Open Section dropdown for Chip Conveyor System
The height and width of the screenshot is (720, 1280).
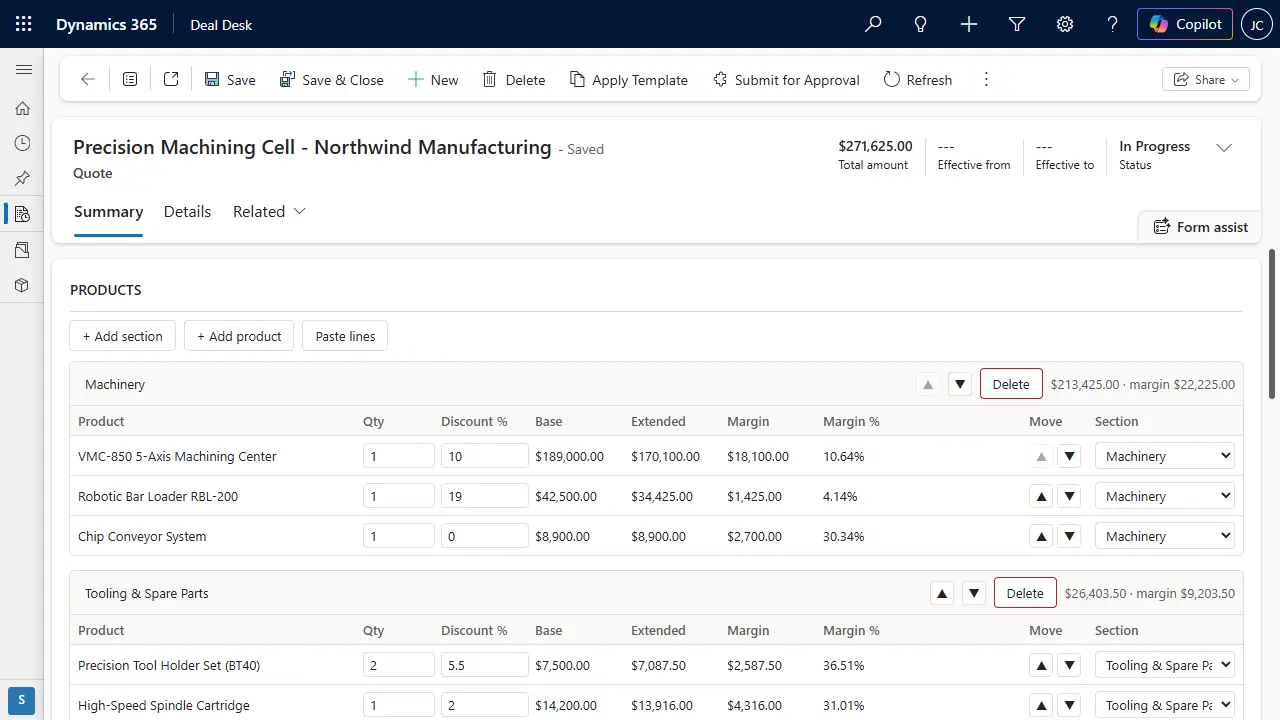coord(1165,536)
